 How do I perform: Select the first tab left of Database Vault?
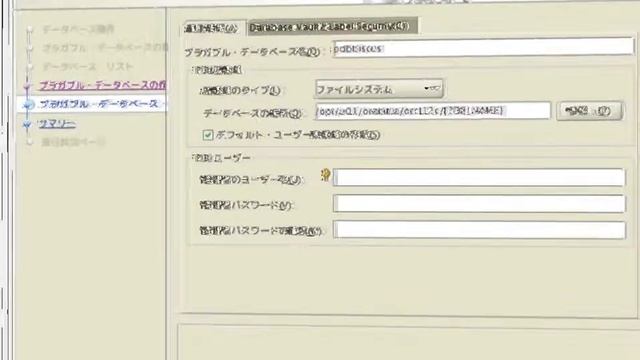point(214,28)
